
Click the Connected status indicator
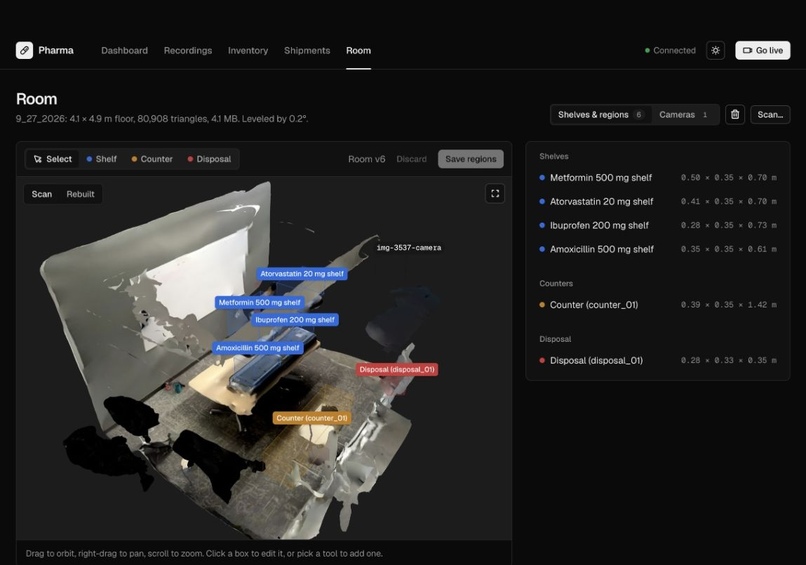[x=670, y=50]
